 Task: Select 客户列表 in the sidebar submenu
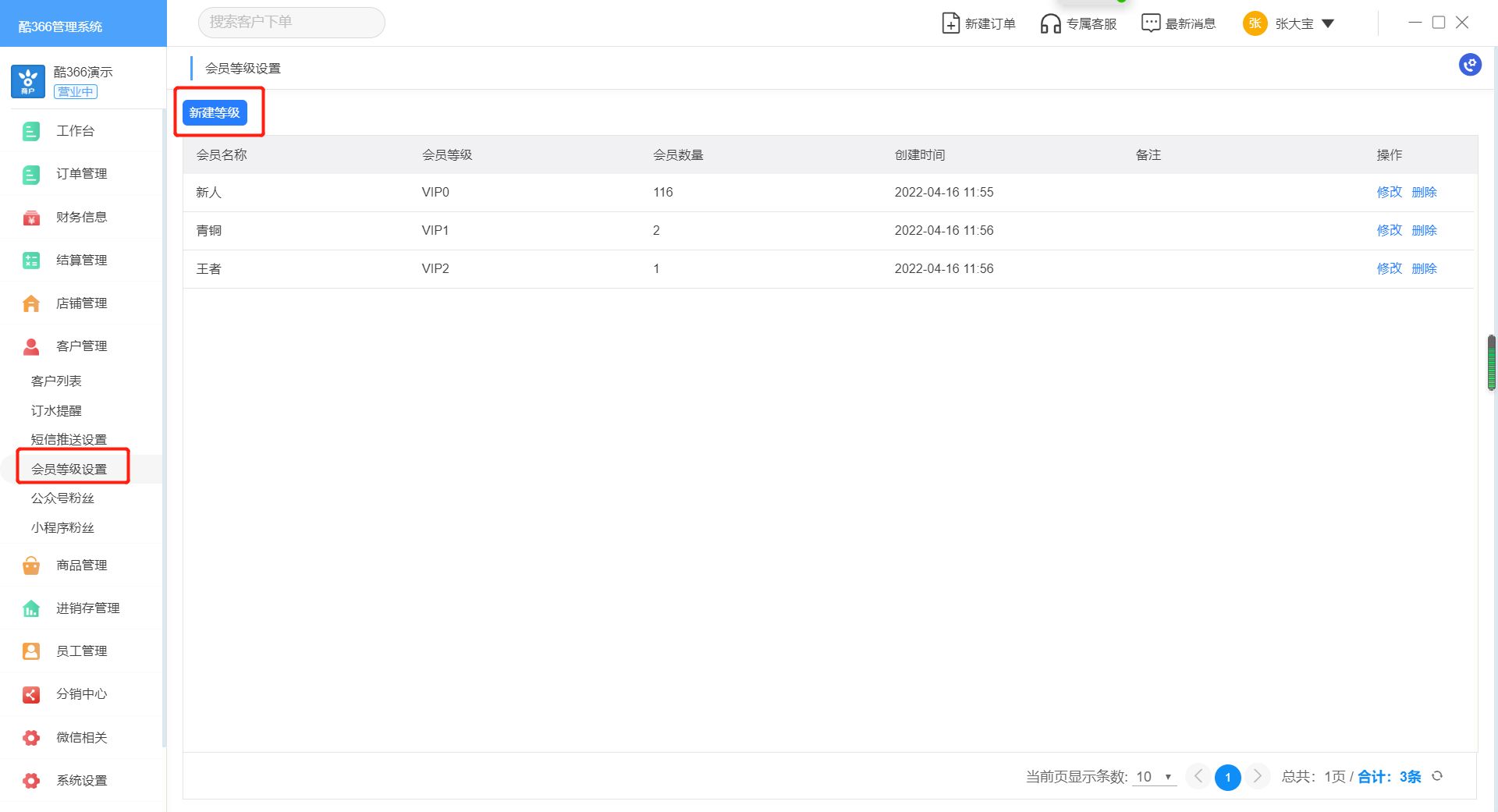point(56,381)
